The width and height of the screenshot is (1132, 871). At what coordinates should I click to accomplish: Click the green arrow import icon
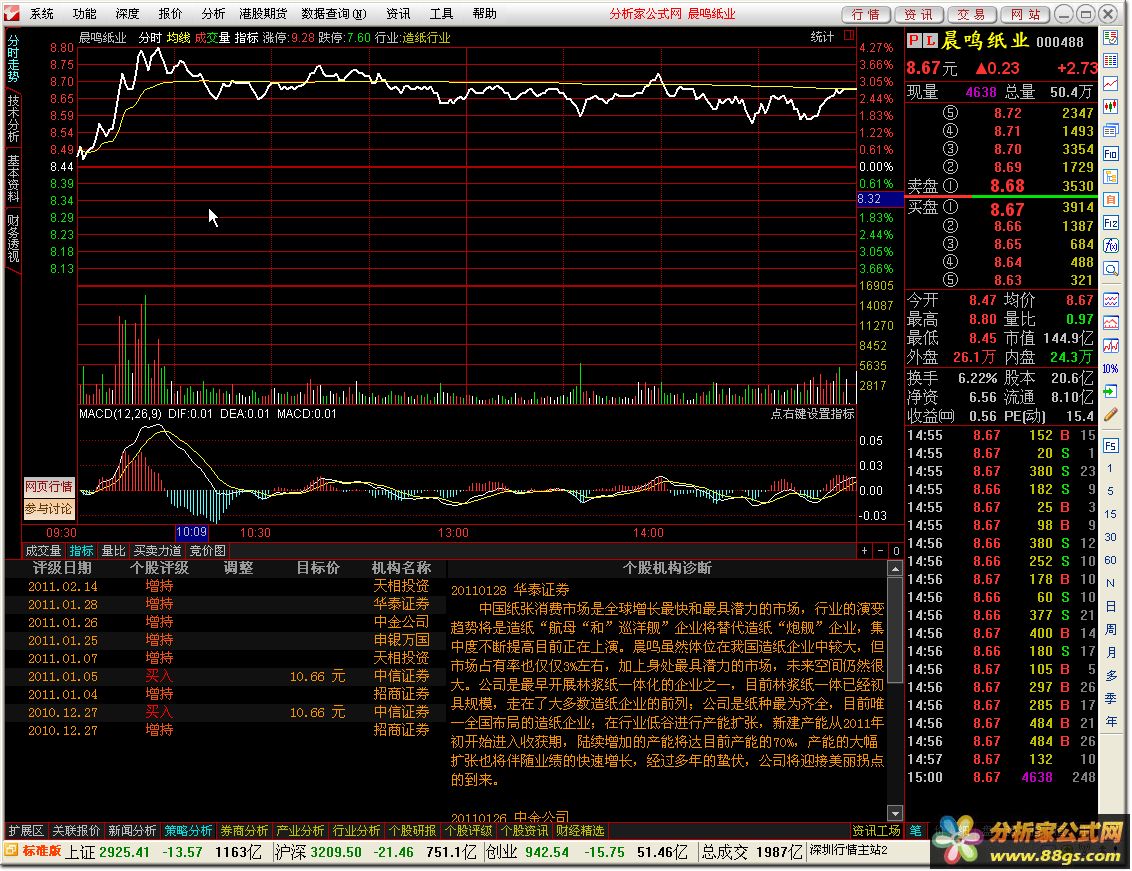[x=1111, y=392]
